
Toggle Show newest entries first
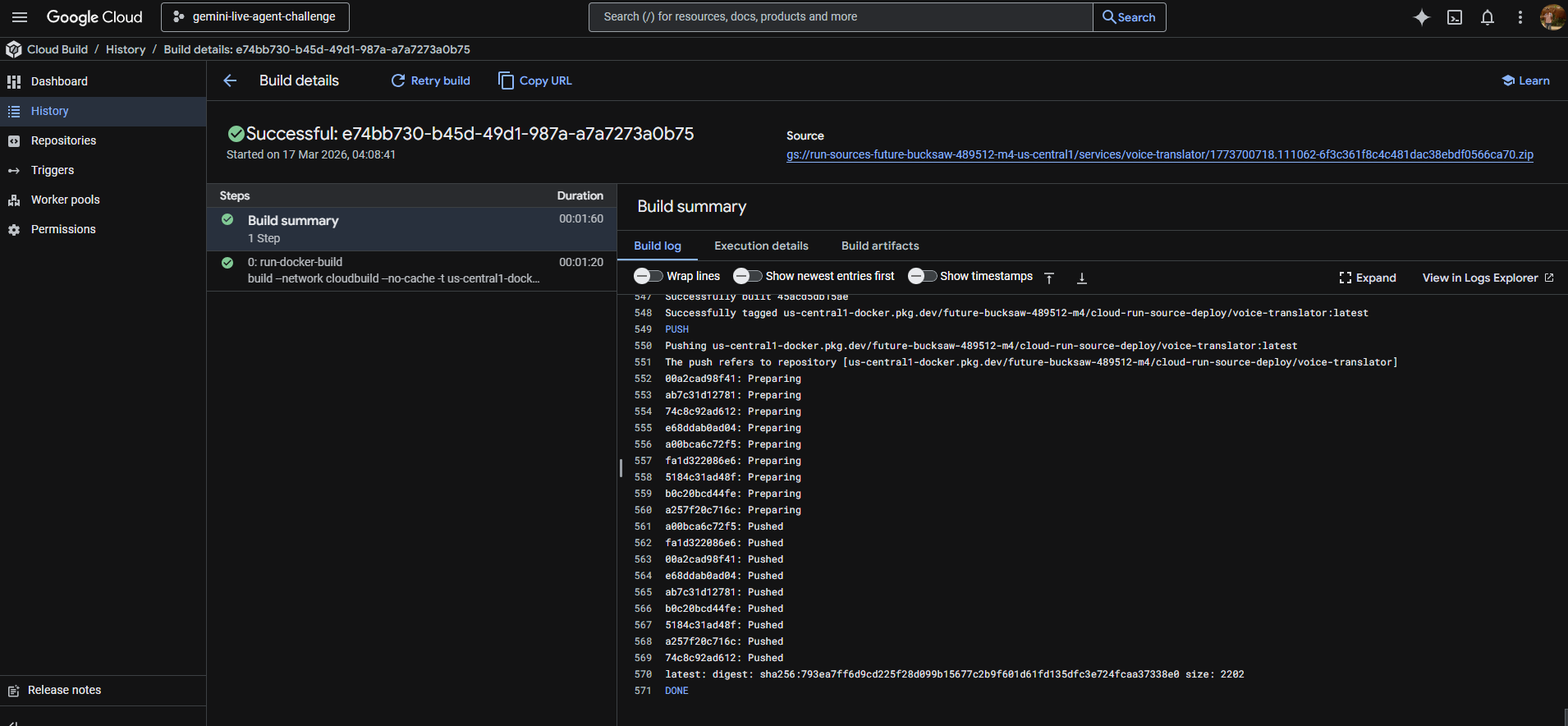click(x=747, y=276)
